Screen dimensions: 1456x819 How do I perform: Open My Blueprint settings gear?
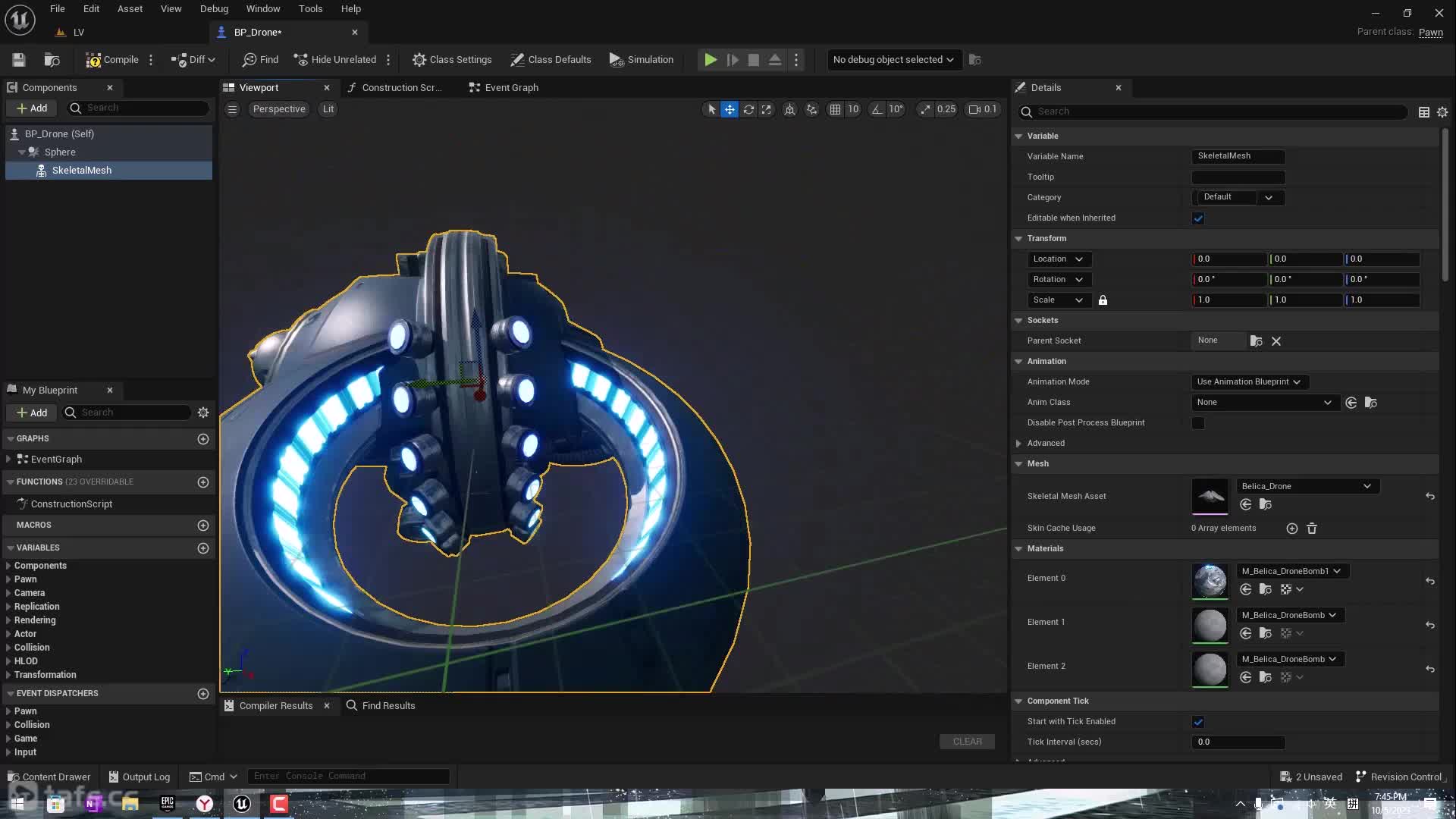pyautogui.click(x=203, y=413)
